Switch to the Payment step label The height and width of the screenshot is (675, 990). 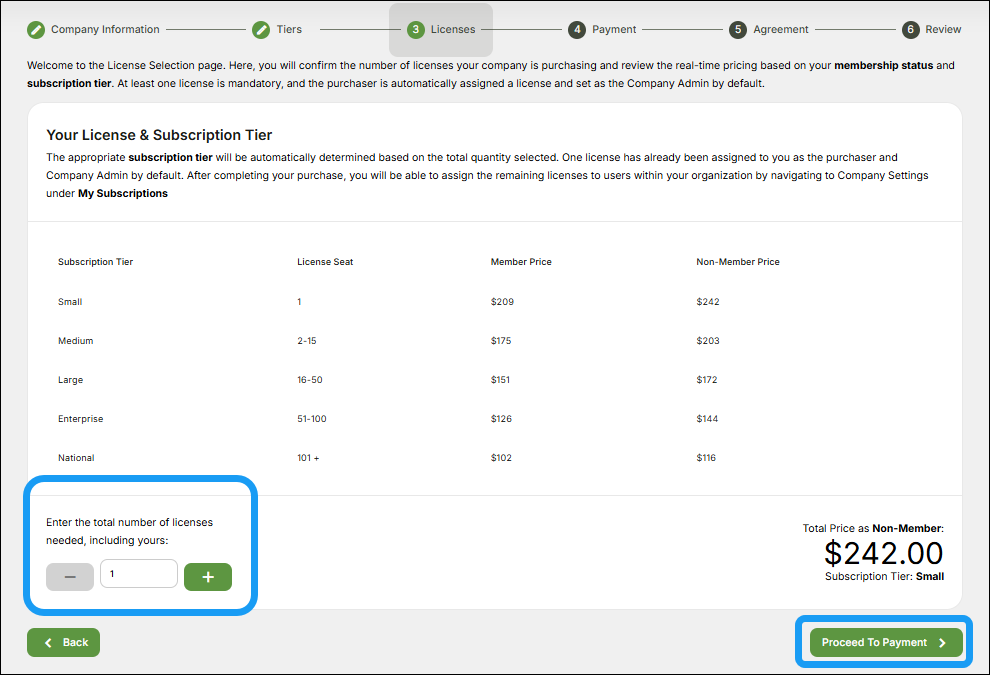click(x=613, y=29)
